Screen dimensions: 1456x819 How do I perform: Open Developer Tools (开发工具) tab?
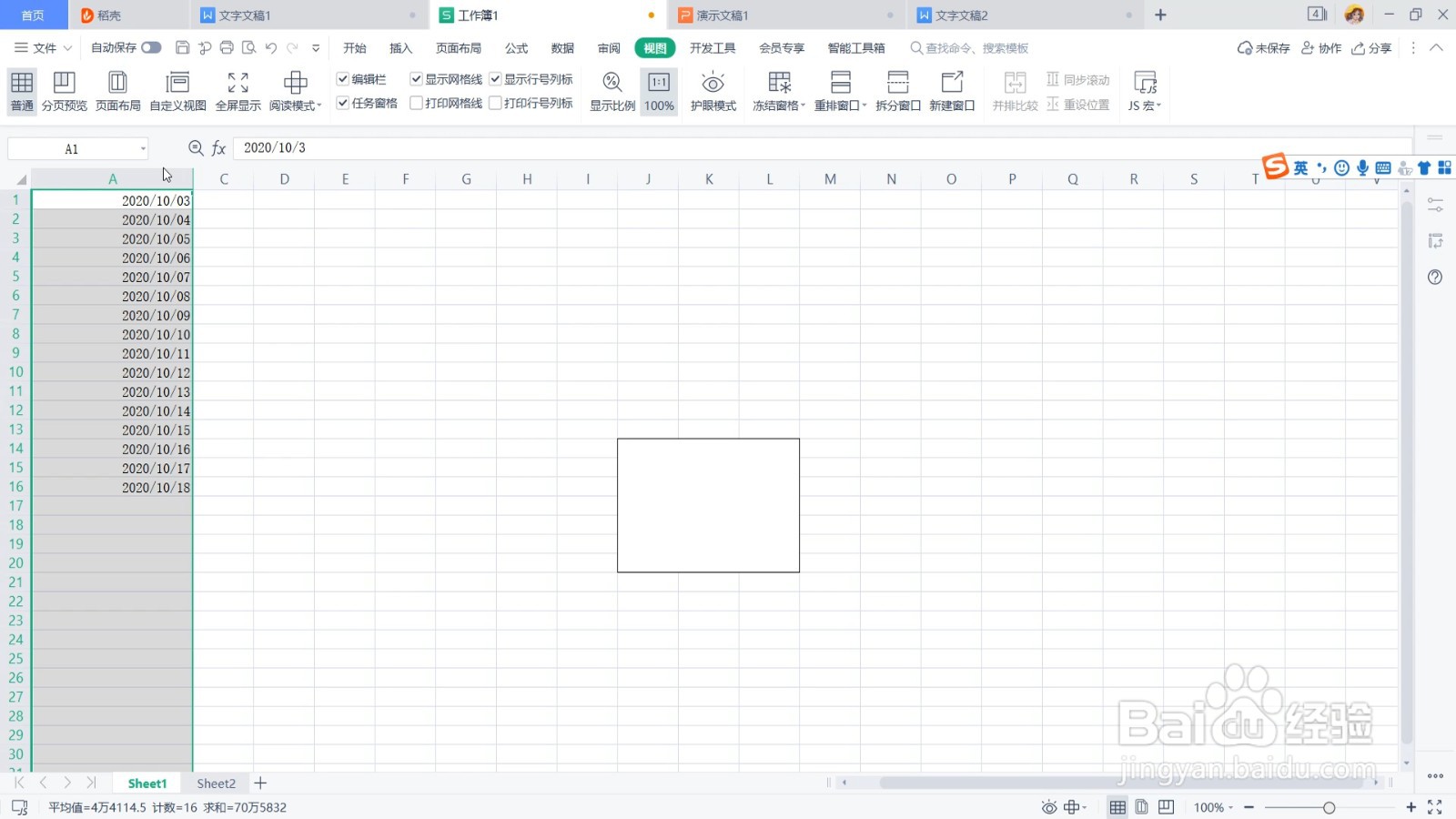tap(713, 47)
